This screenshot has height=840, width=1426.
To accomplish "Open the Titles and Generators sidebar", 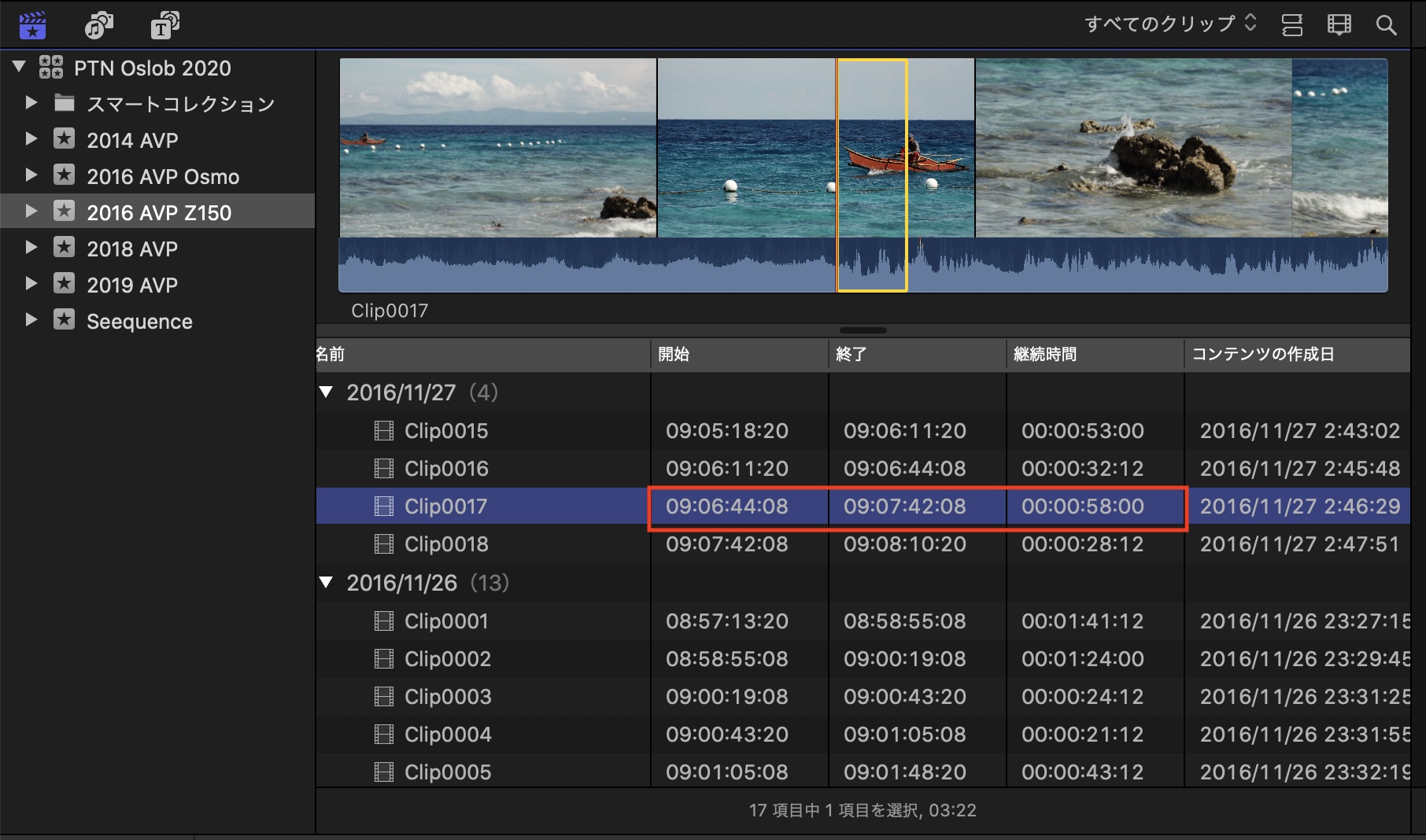I will pos(164,25).
